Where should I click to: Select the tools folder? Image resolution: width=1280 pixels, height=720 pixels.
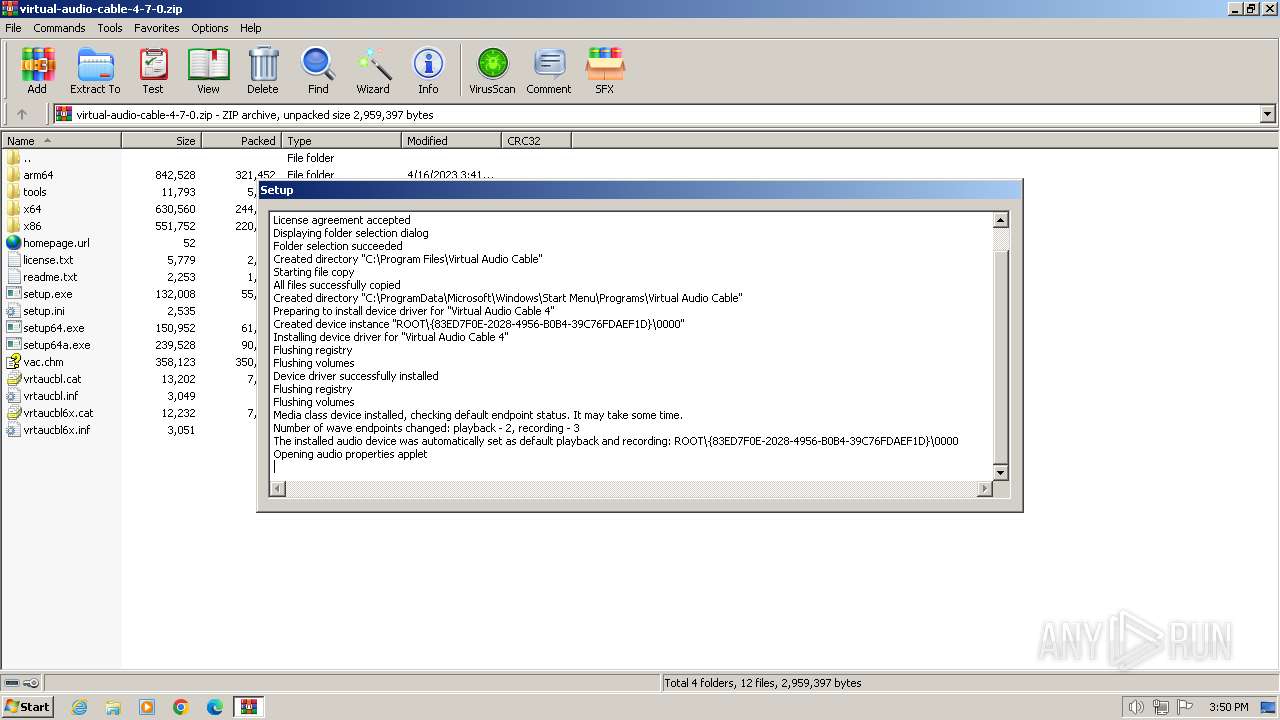(x=35, y=192)
